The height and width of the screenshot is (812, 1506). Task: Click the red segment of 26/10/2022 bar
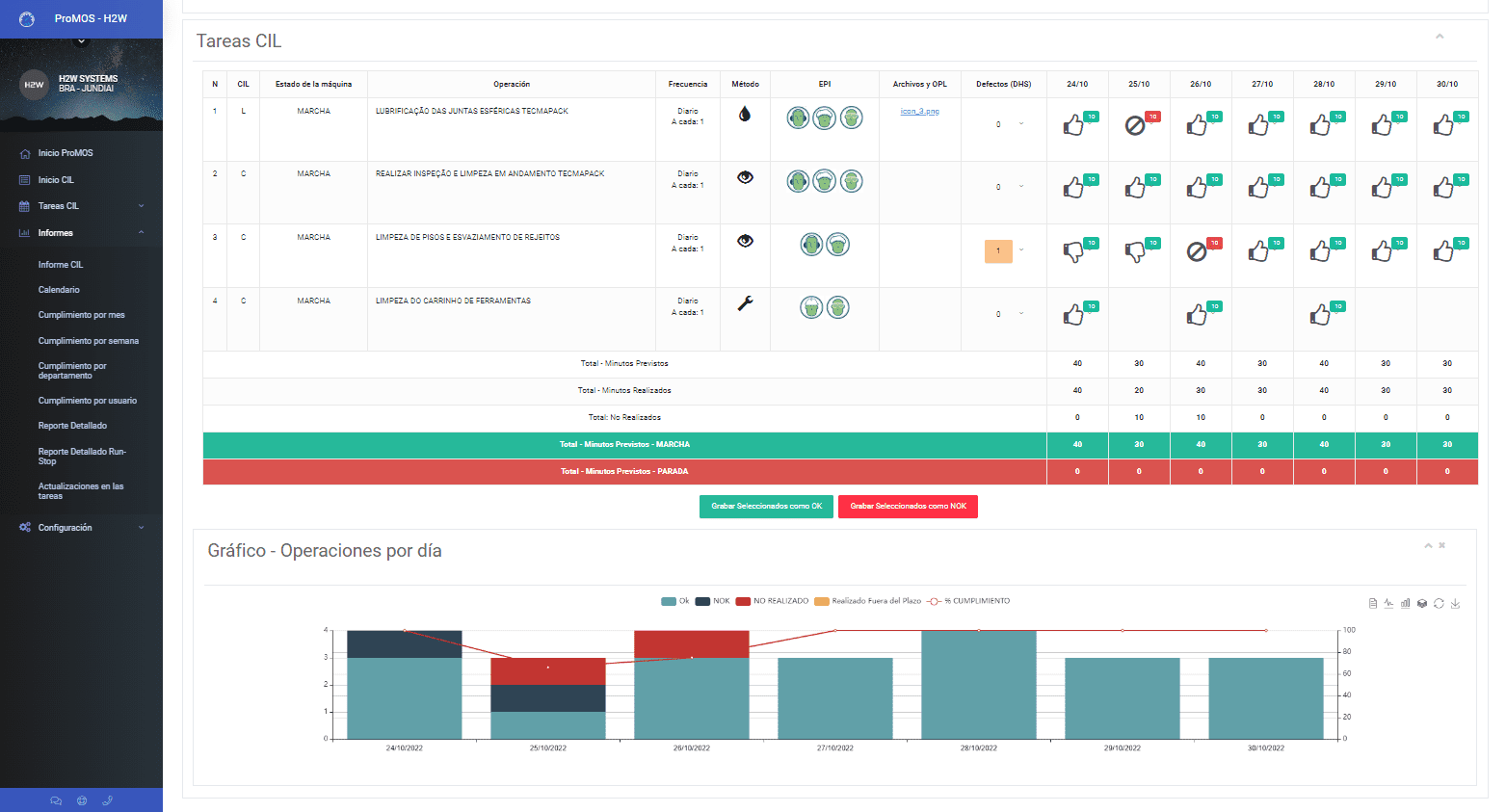click(692, 644)
